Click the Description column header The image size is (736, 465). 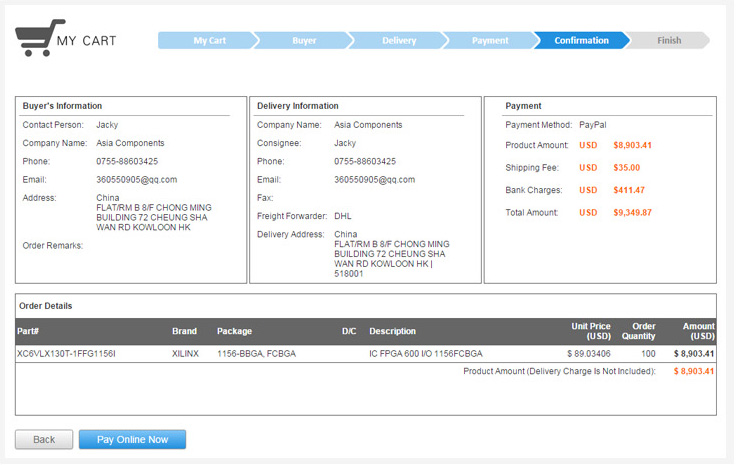pyautogui.click(x=392, y=332)
